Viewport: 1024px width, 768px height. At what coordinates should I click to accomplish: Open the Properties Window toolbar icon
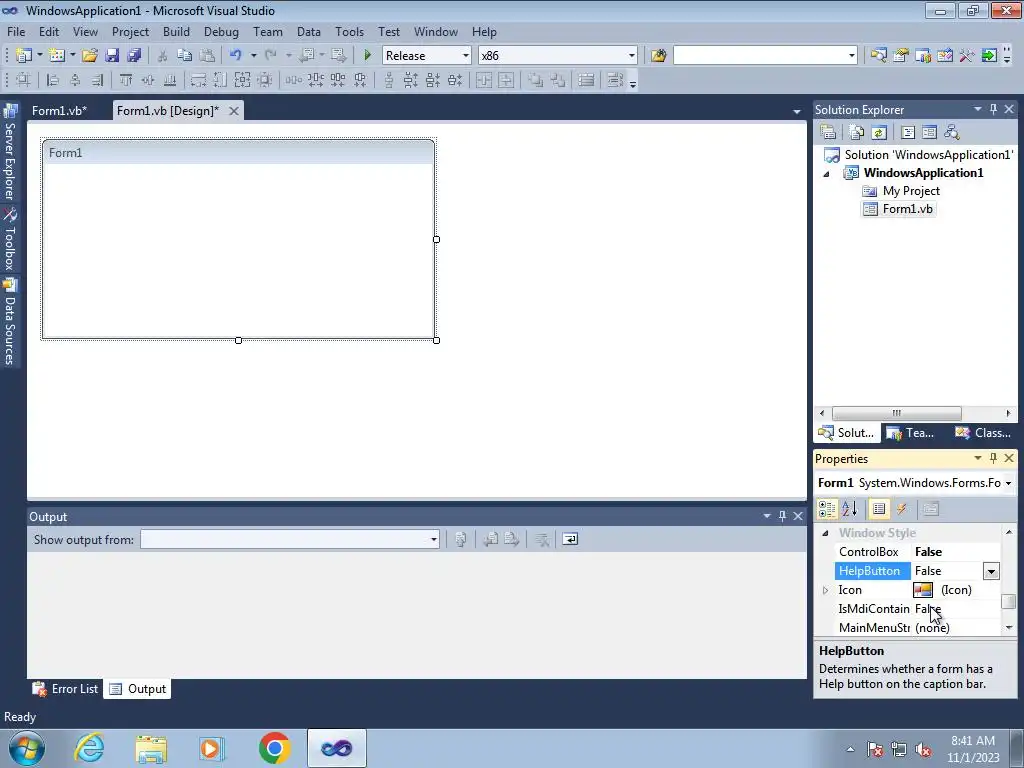[901, 56]
